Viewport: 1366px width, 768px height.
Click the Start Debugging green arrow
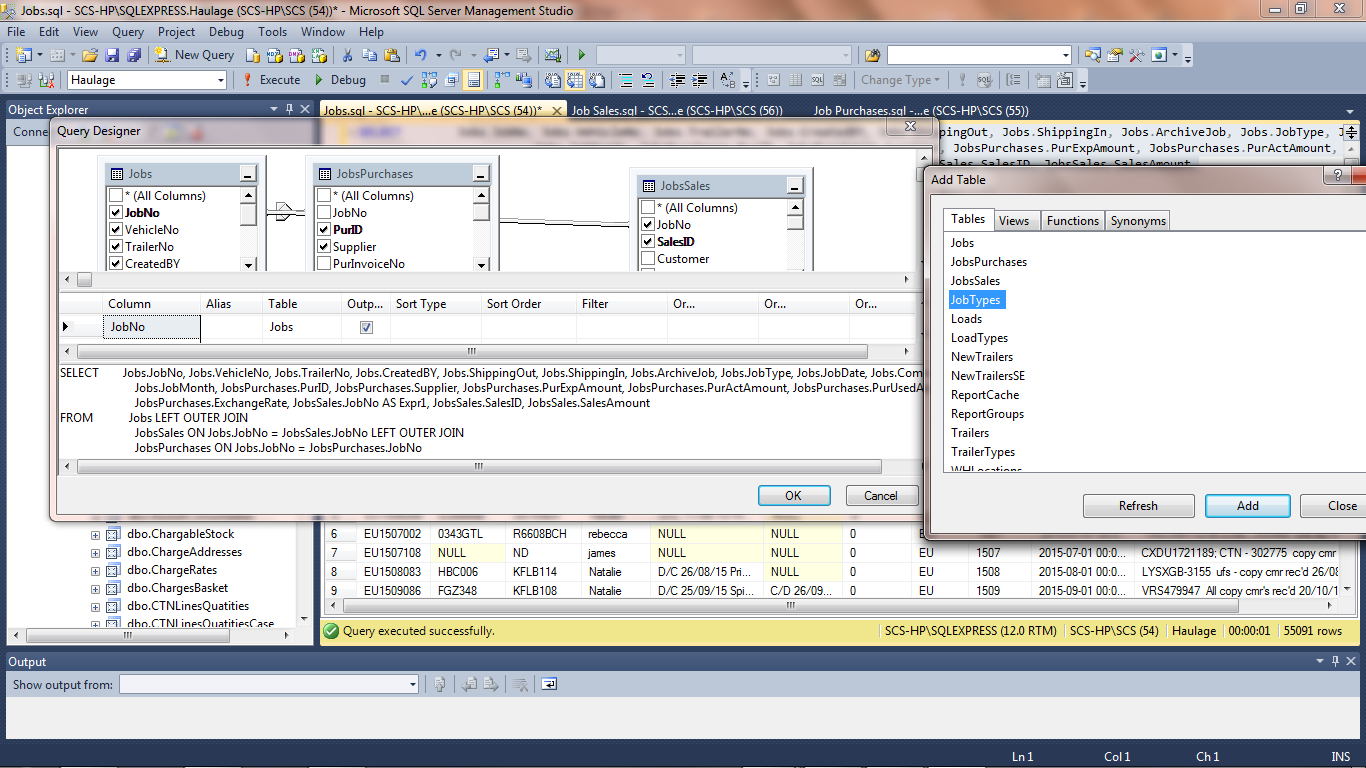coord(581,55)
